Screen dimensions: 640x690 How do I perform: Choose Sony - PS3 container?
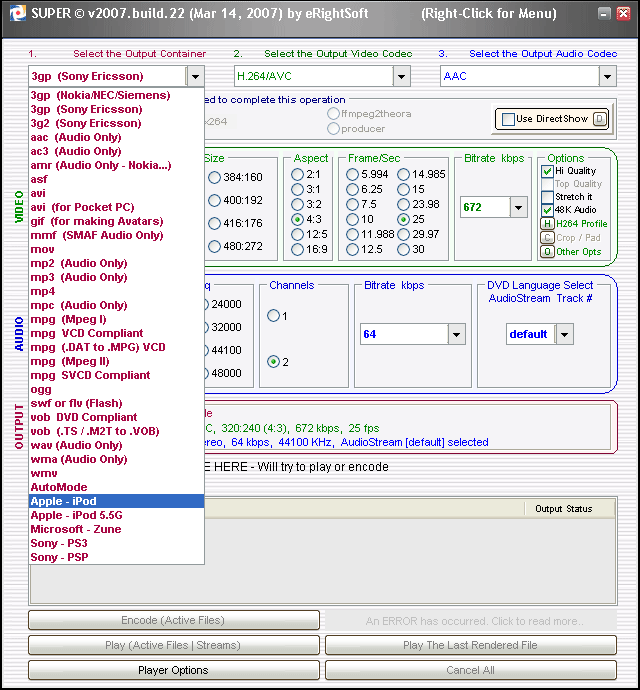pos(117,543)
